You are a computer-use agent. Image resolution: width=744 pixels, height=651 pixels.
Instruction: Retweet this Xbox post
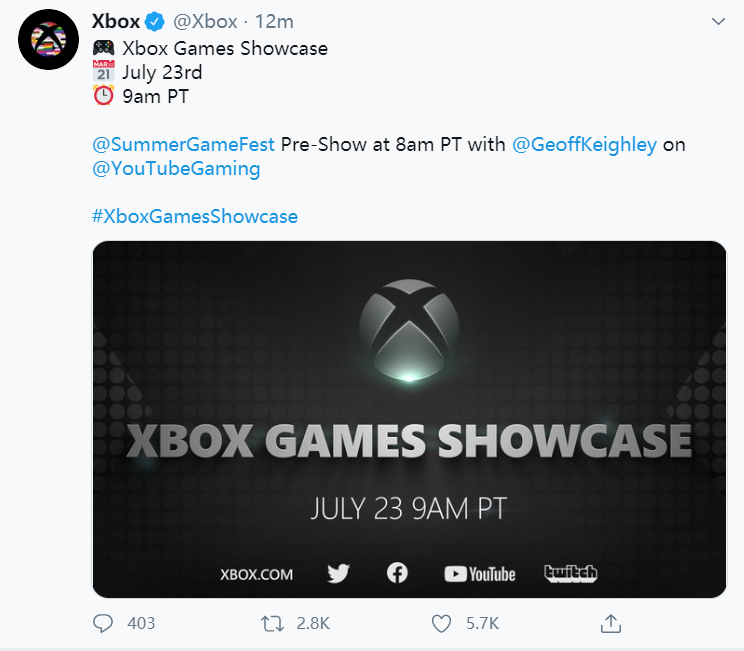(272, 623)
